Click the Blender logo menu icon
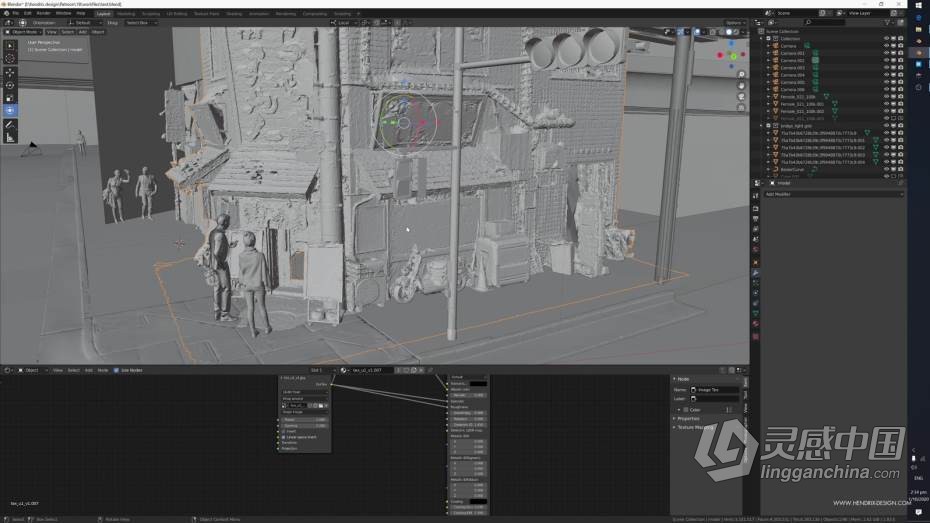The height and width of the screenshot is (523, 930). 6,13
